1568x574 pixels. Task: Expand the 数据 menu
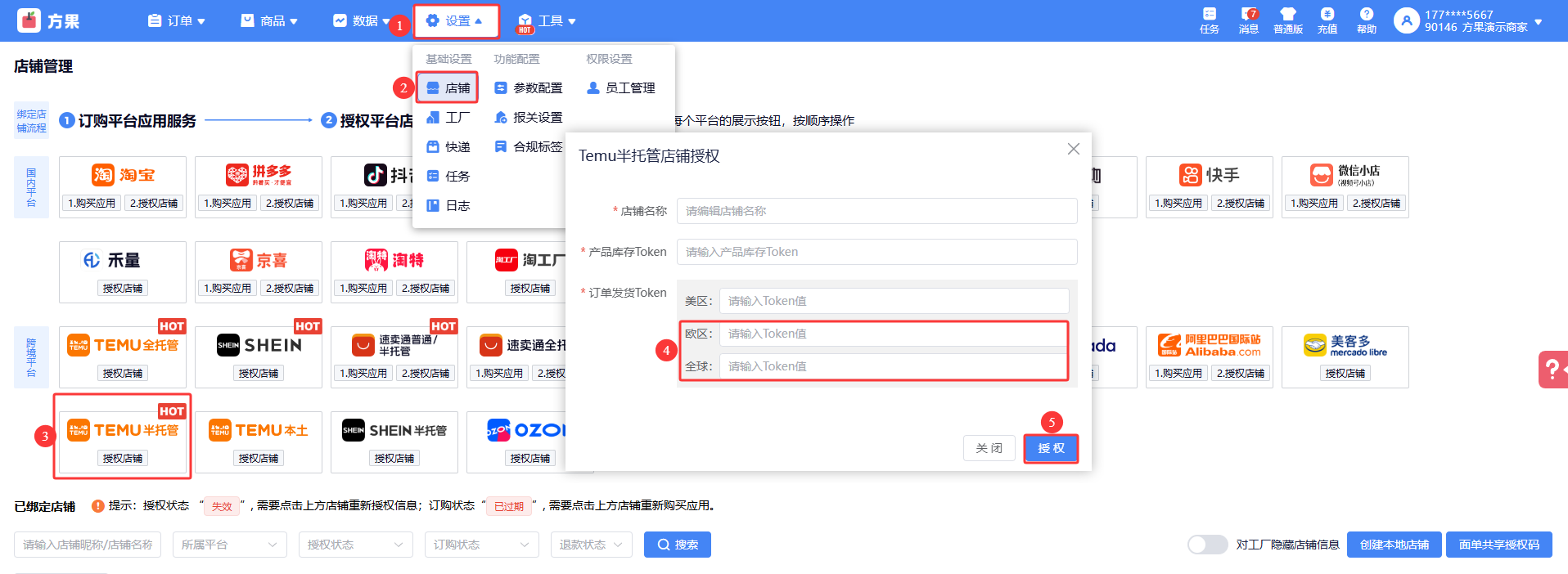362,20
